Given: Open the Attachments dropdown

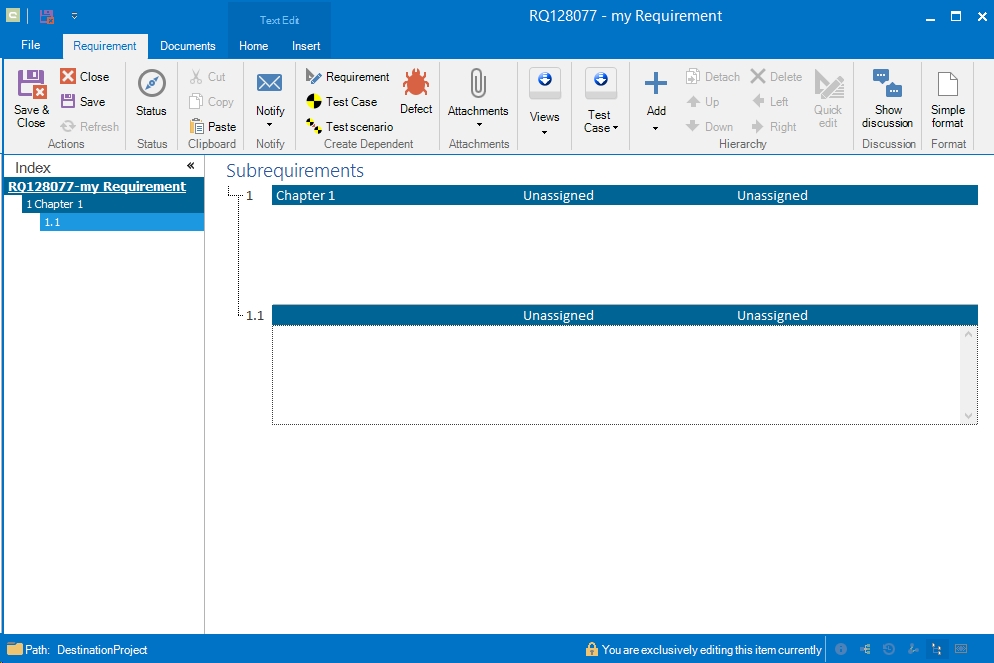Looking at the screenshot, I should pos(478,125).
